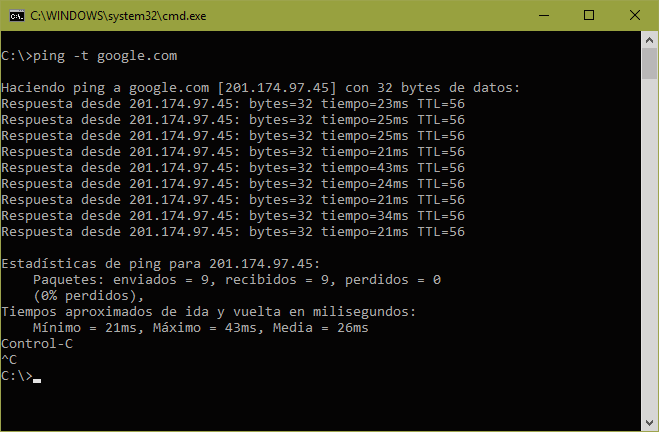Click the scrollbar down arrow

[x=649, y=423]
